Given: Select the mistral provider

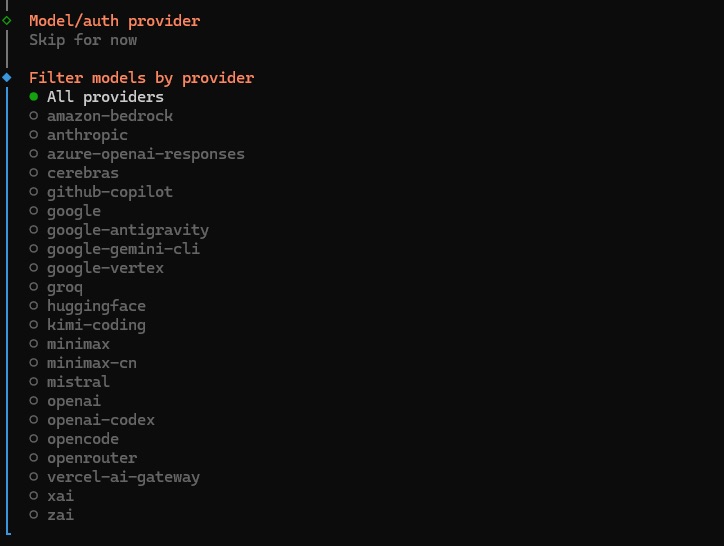Looking at the screenshot, I should (78, 382).
